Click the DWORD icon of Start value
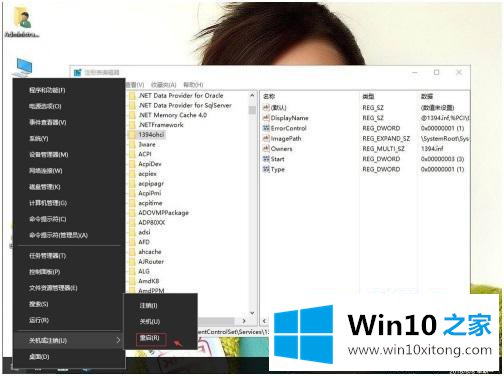The image size is (504, 376). (x=266, y=159)
